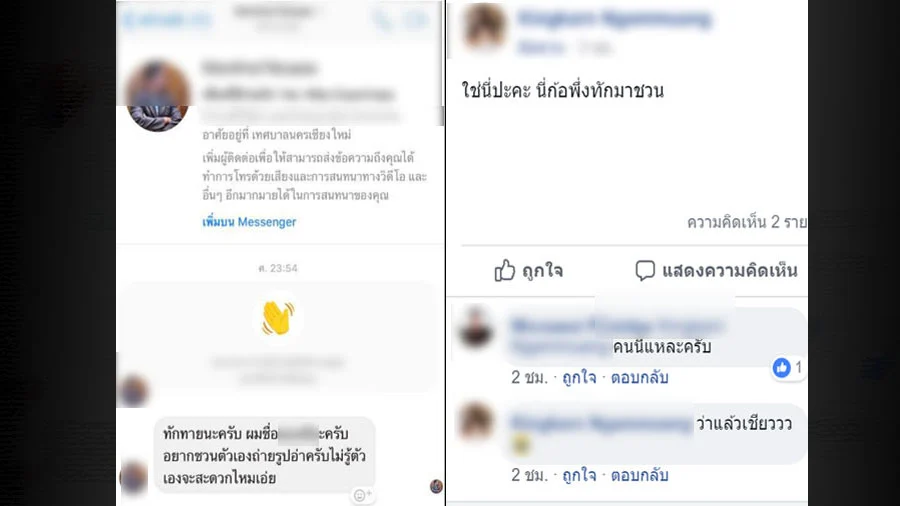Click the back arrow in the chat header
The image size is (900, 506).
pos(130,21)
